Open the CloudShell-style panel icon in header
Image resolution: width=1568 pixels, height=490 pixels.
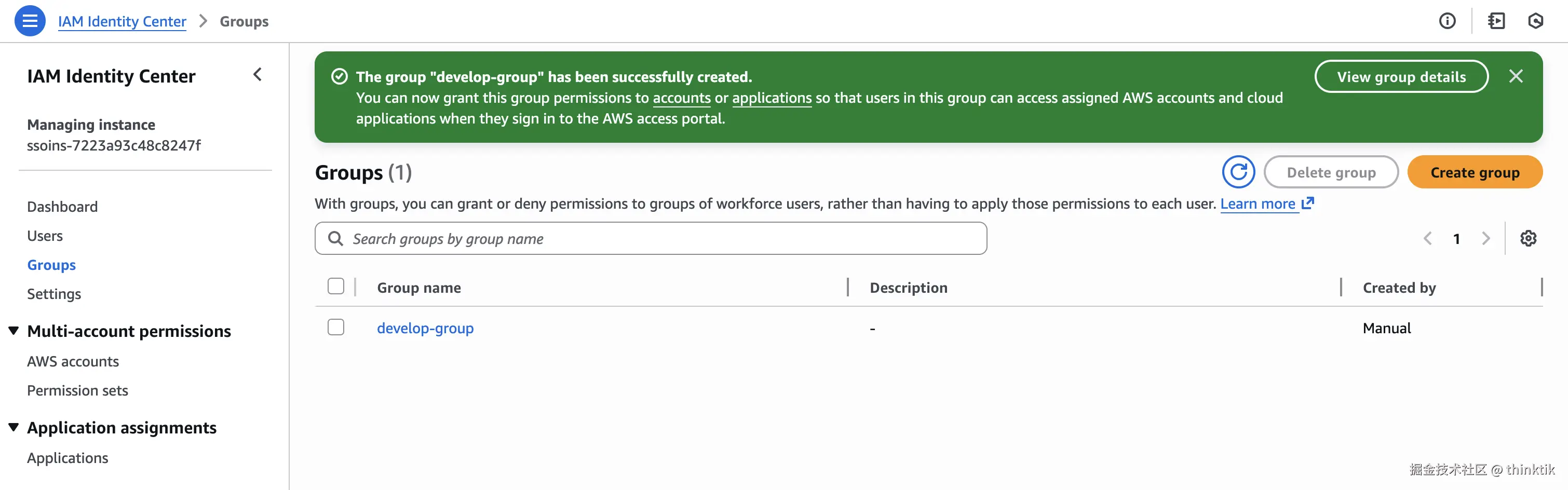[1495, 21]
